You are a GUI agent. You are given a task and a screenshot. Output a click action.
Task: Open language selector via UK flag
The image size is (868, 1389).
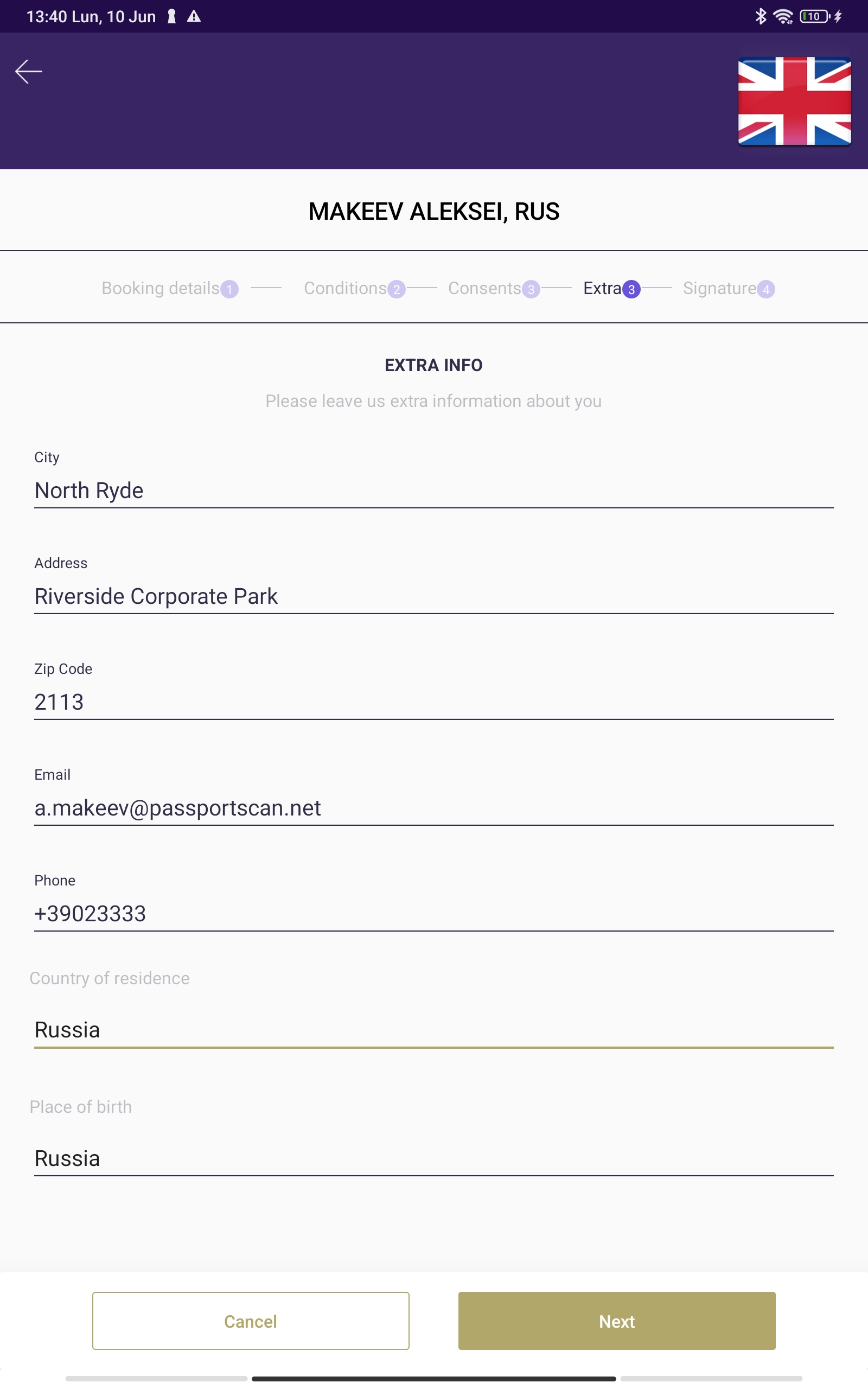pos(794,101)
